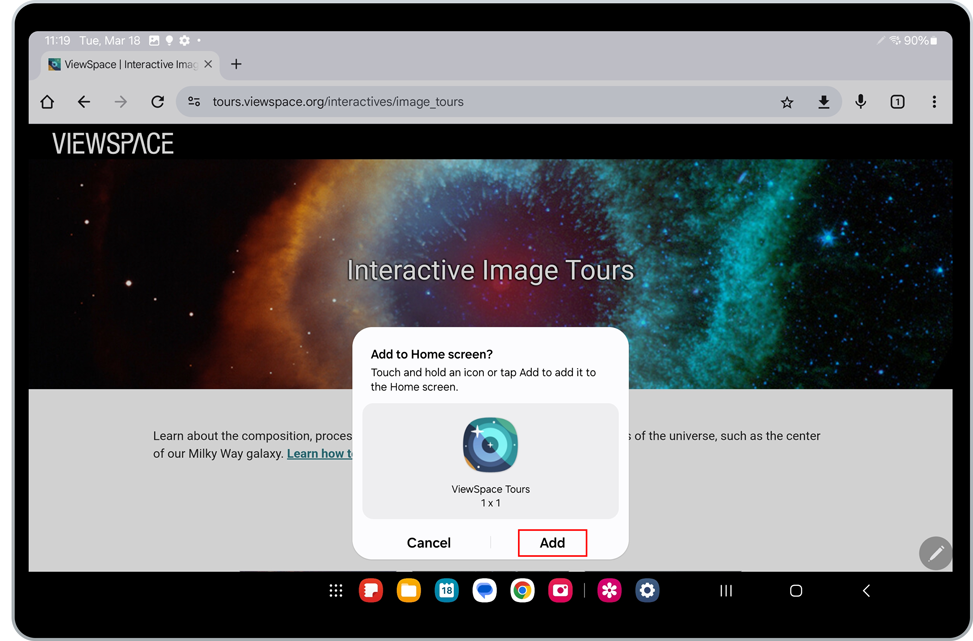Open Chrome's three-dot menu
This screenshot has height=641, width=973.
[x=934, y=102]
